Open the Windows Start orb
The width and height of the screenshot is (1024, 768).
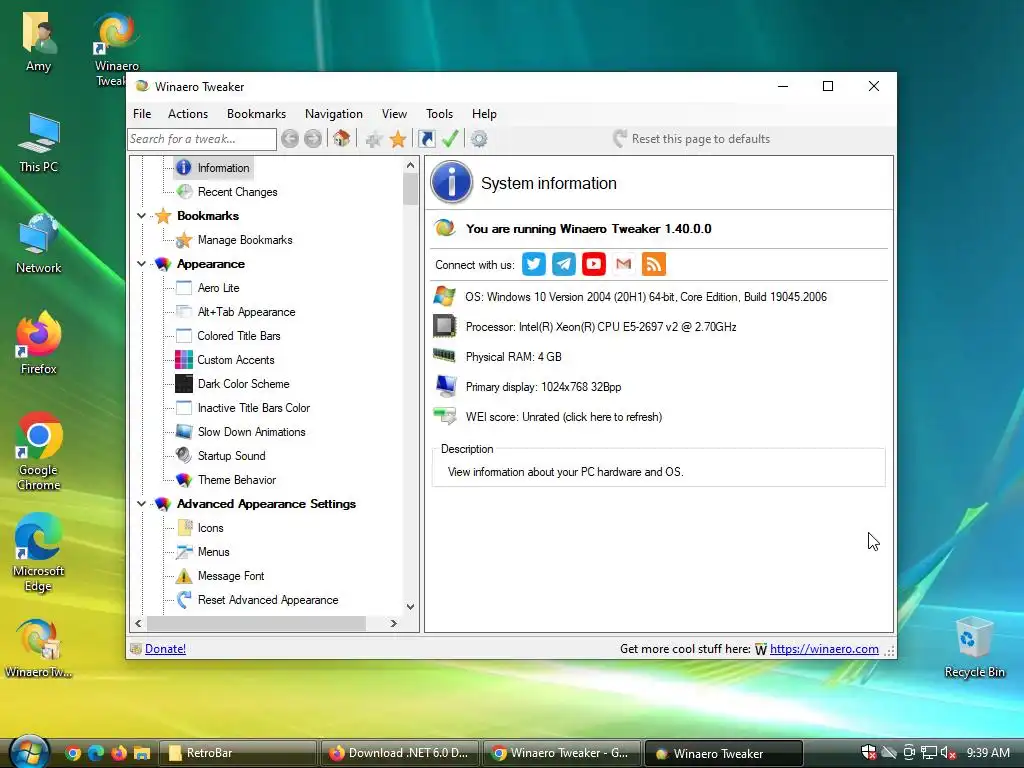click(29, 752)
